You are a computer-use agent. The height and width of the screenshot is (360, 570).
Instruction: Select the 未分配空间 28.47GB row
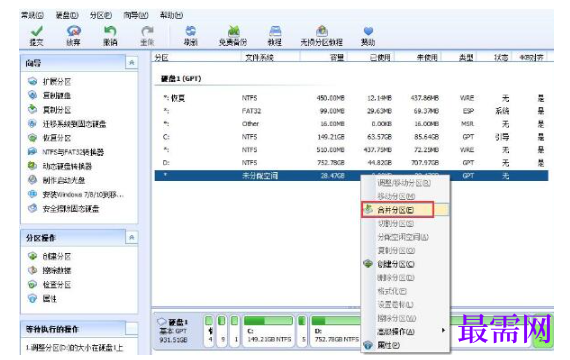tap(351, 176)
